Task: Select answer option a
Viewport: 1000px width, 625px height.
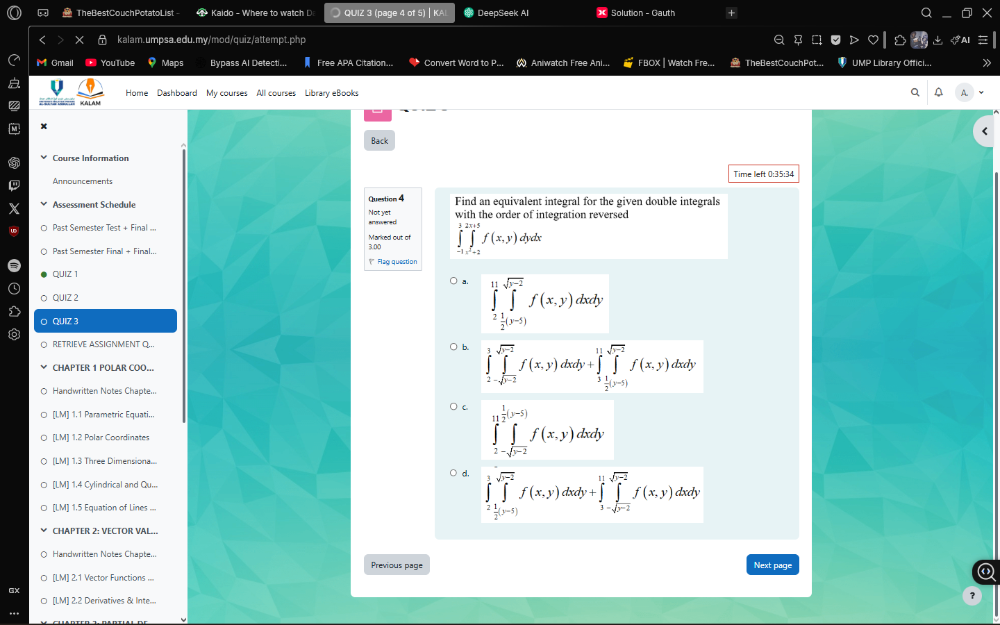Action: (x=453, y=281)
